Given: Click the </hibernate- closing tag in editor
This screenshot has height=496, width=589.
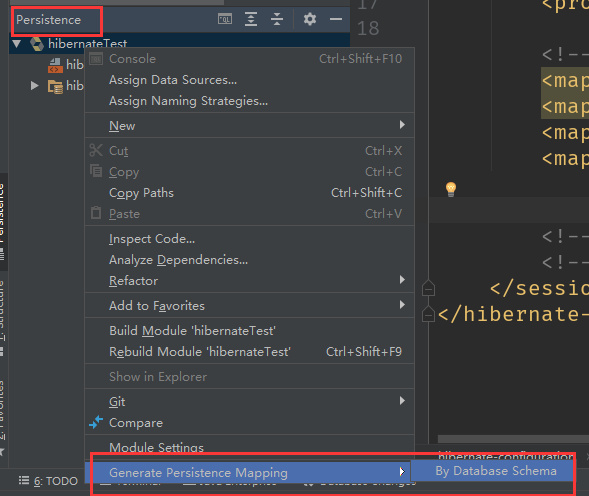Looking at the screenshot, I should (x=513, y=314).
